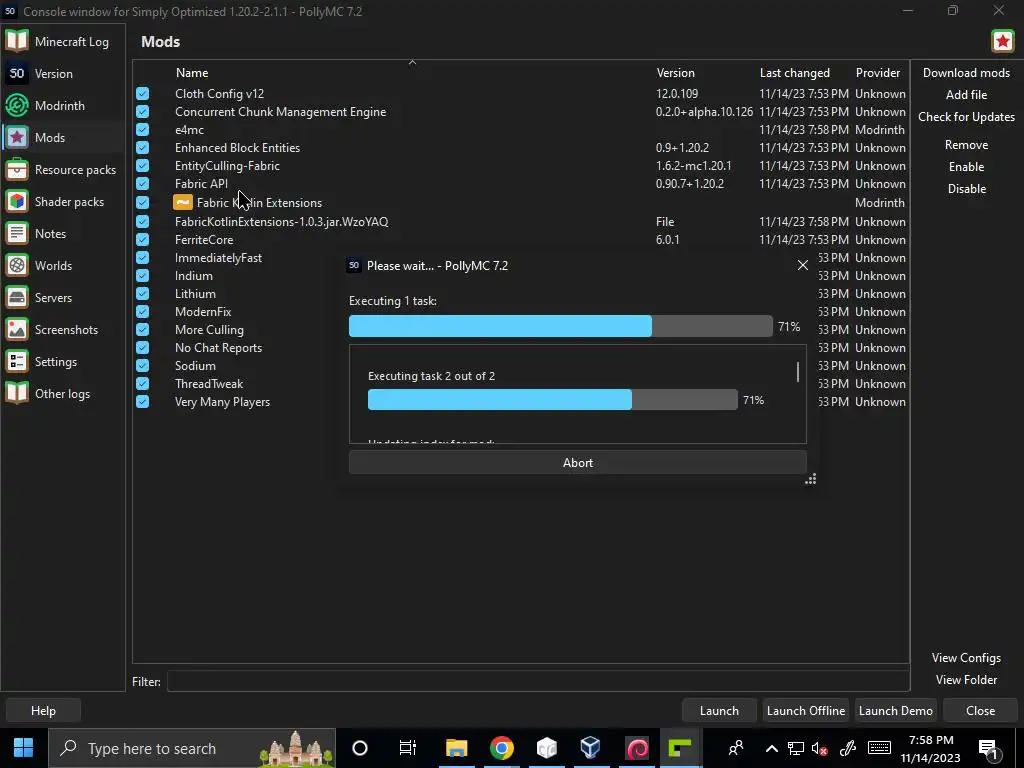This screenshot has width=1024, height=768.
Task: Open the Resource packs icon
Action: click(x=17, y=169)
